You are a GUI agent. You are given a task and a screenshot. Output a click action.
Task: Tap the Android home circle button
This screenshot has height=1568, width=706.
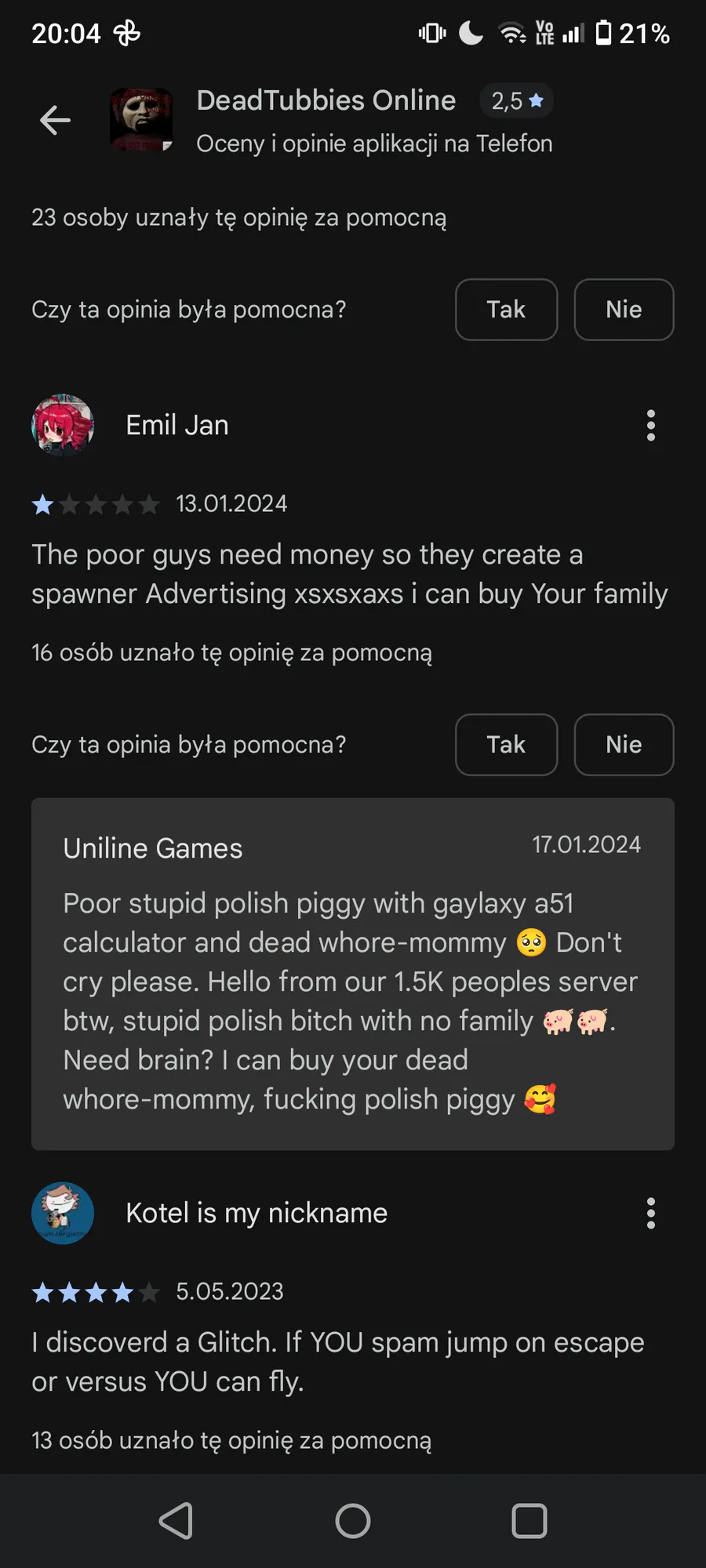[353, 1521]
